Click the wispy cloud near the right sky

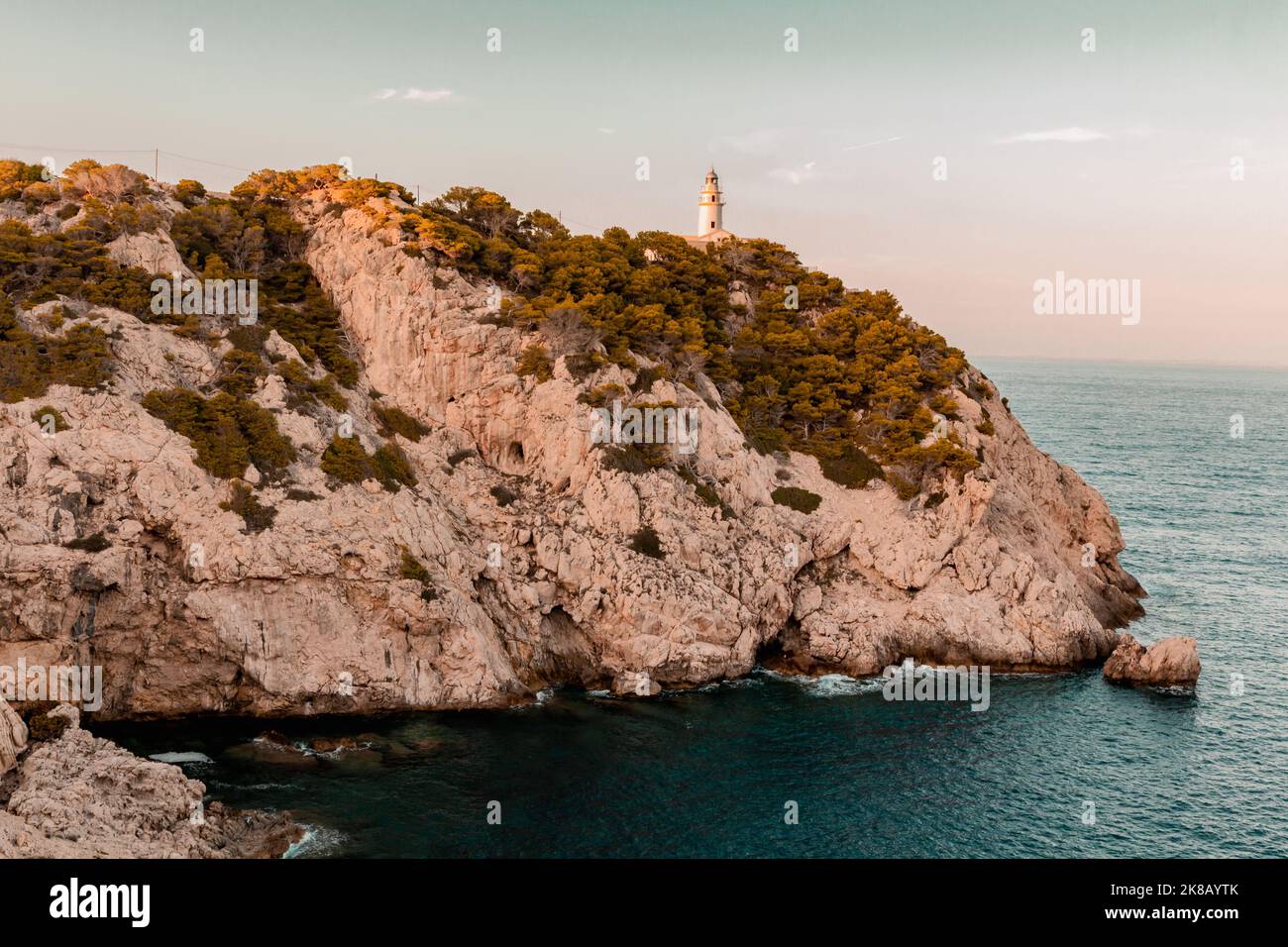click(1052, 135)
